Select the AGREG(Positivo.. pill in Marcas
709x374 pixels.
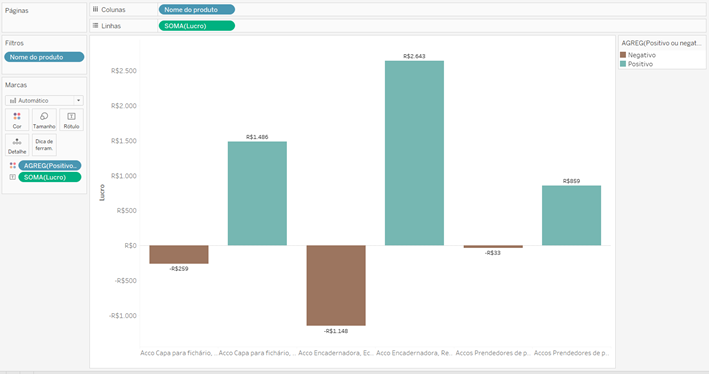(x=50, y=166)
